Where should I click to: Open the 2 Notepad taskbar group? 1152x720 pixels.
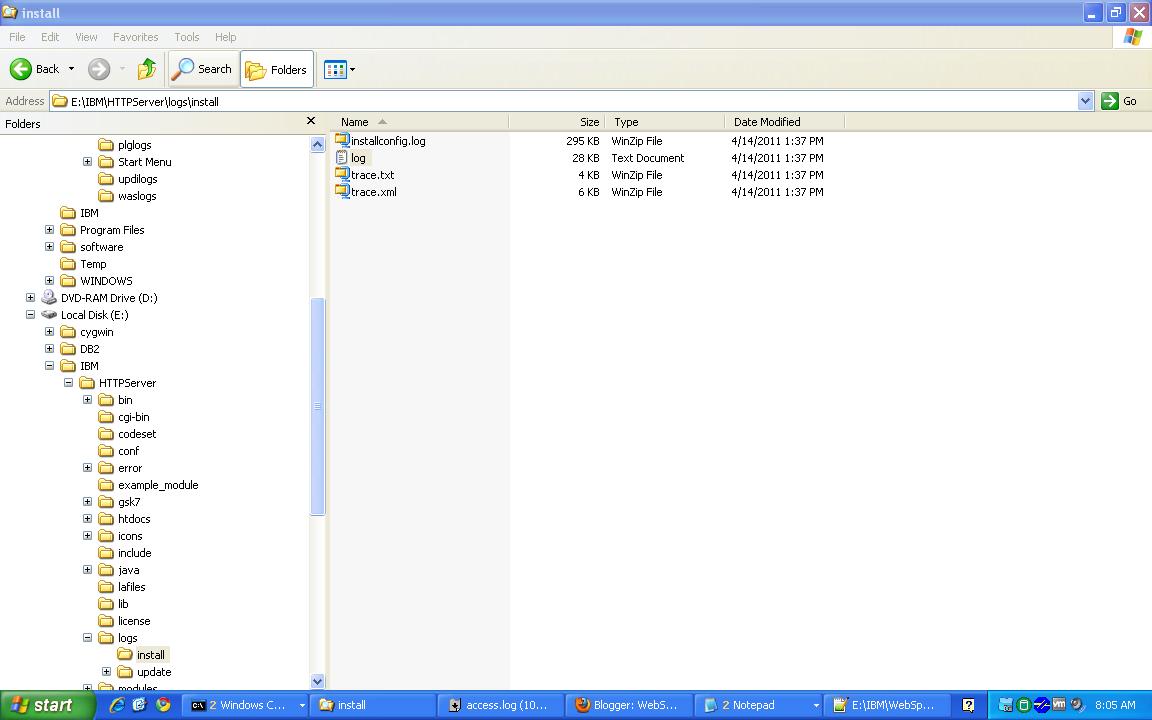click(x=757, y=705)
